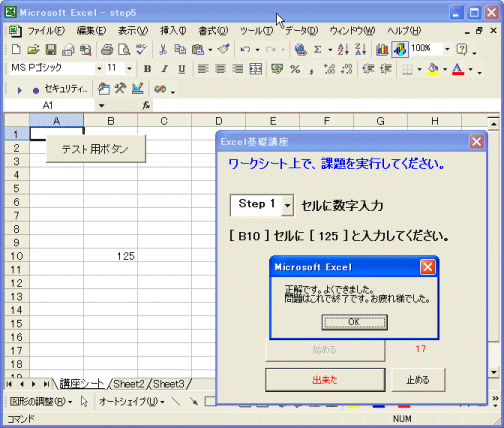Viewport: 504px width, 428px height.
Task: Open the 挿入(I) menu
Action: point(173,31)
